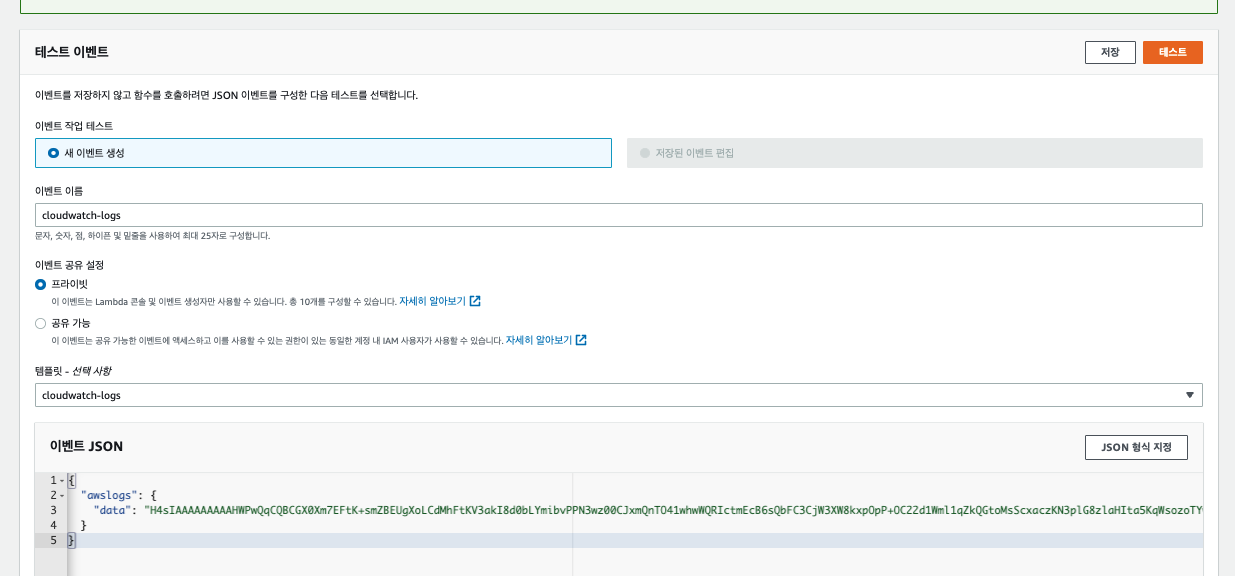Click line number 5 in the editor gutter
Viewport: 1235px width, 576px height.
pyautogui.click(x=53, y=540)
